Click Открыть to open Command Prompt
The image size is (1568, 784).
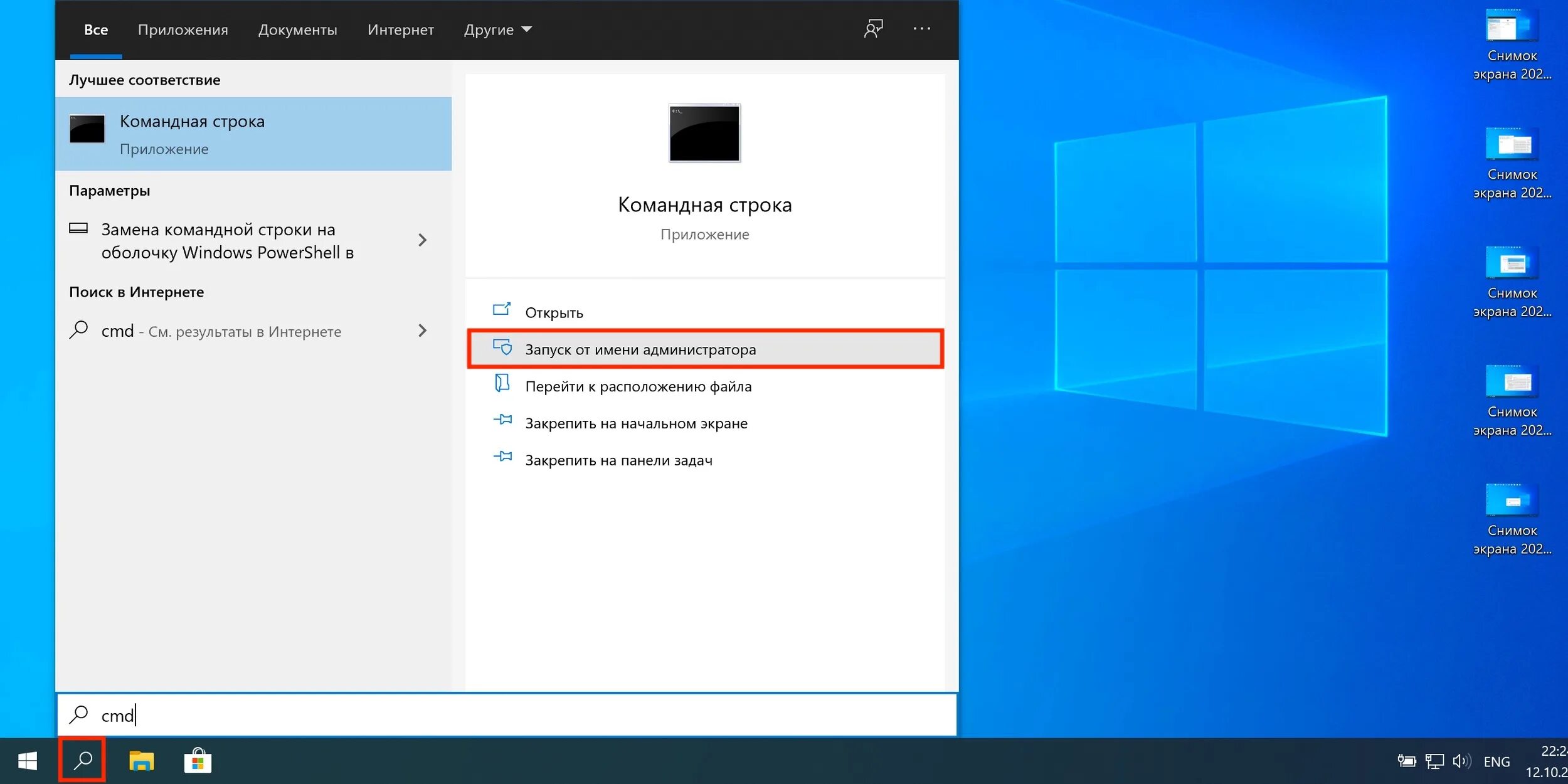pos(554,312)
